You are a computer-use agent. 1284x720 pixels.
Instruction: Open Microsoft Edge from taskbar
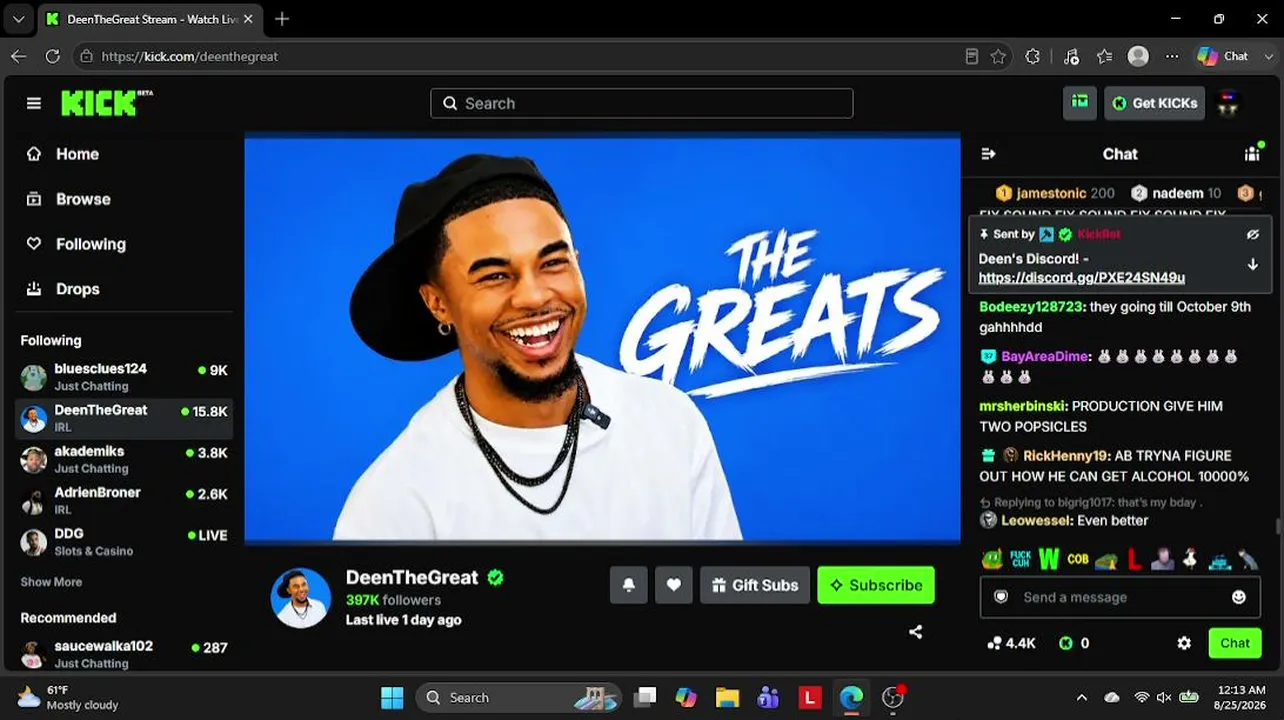(852, 698)
